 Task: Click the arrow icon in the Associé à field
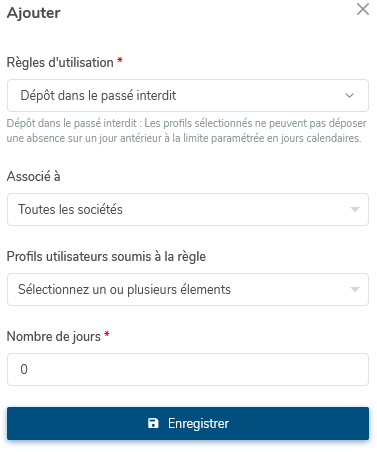[x=355, y=209]
